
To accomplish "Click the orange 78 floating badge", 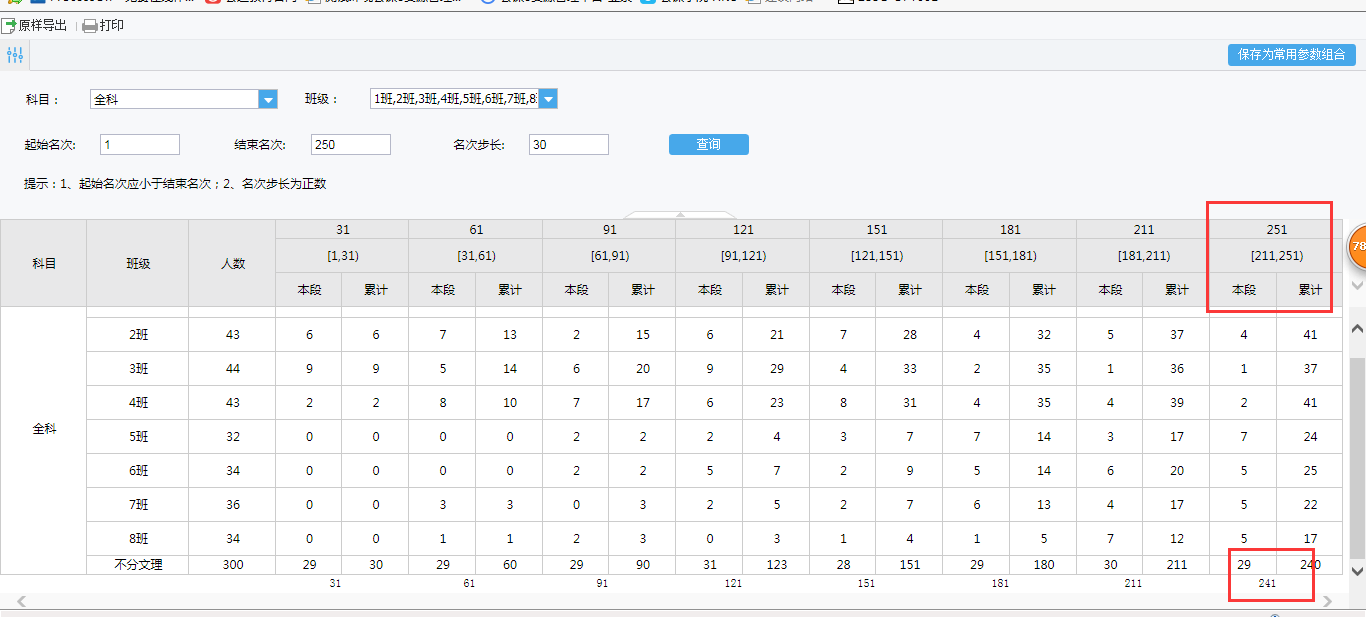I will pyautogui.click(x=1357, y=246).
